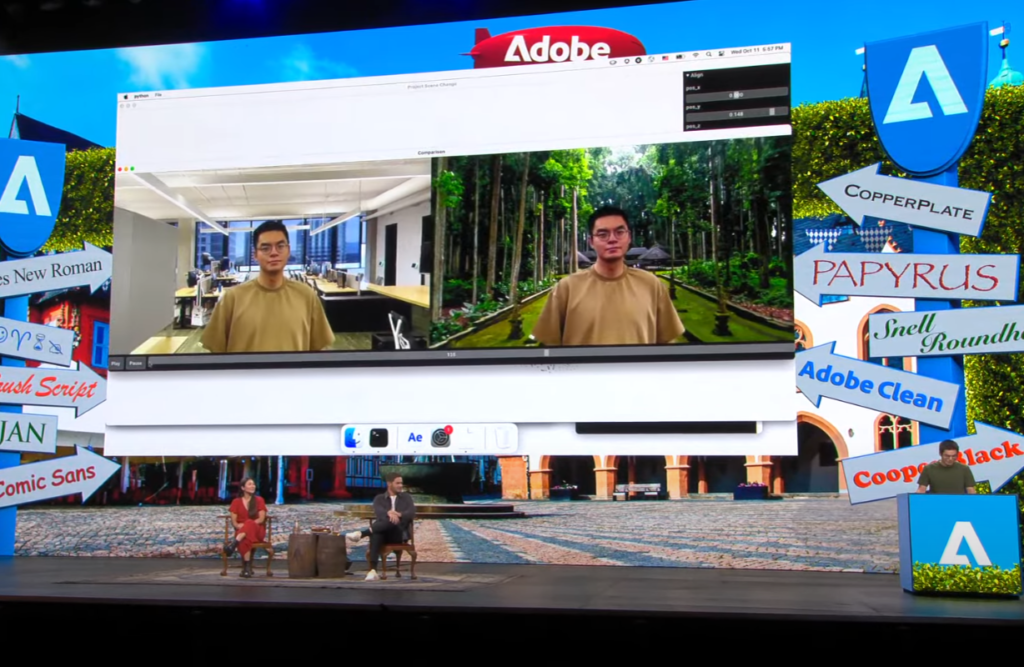This screenshot has height=667, width=1024.
Task: Open the Trash in the Dock
Action: click(x=501, y=438)
